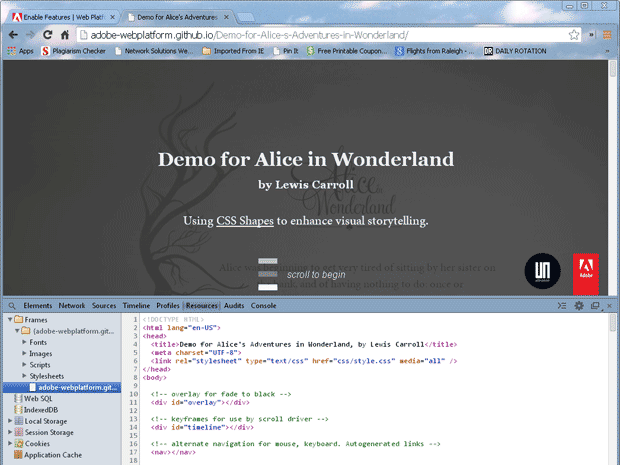
Task: Show hidden extensions chevron in toolbar
Action: [592, 35]
